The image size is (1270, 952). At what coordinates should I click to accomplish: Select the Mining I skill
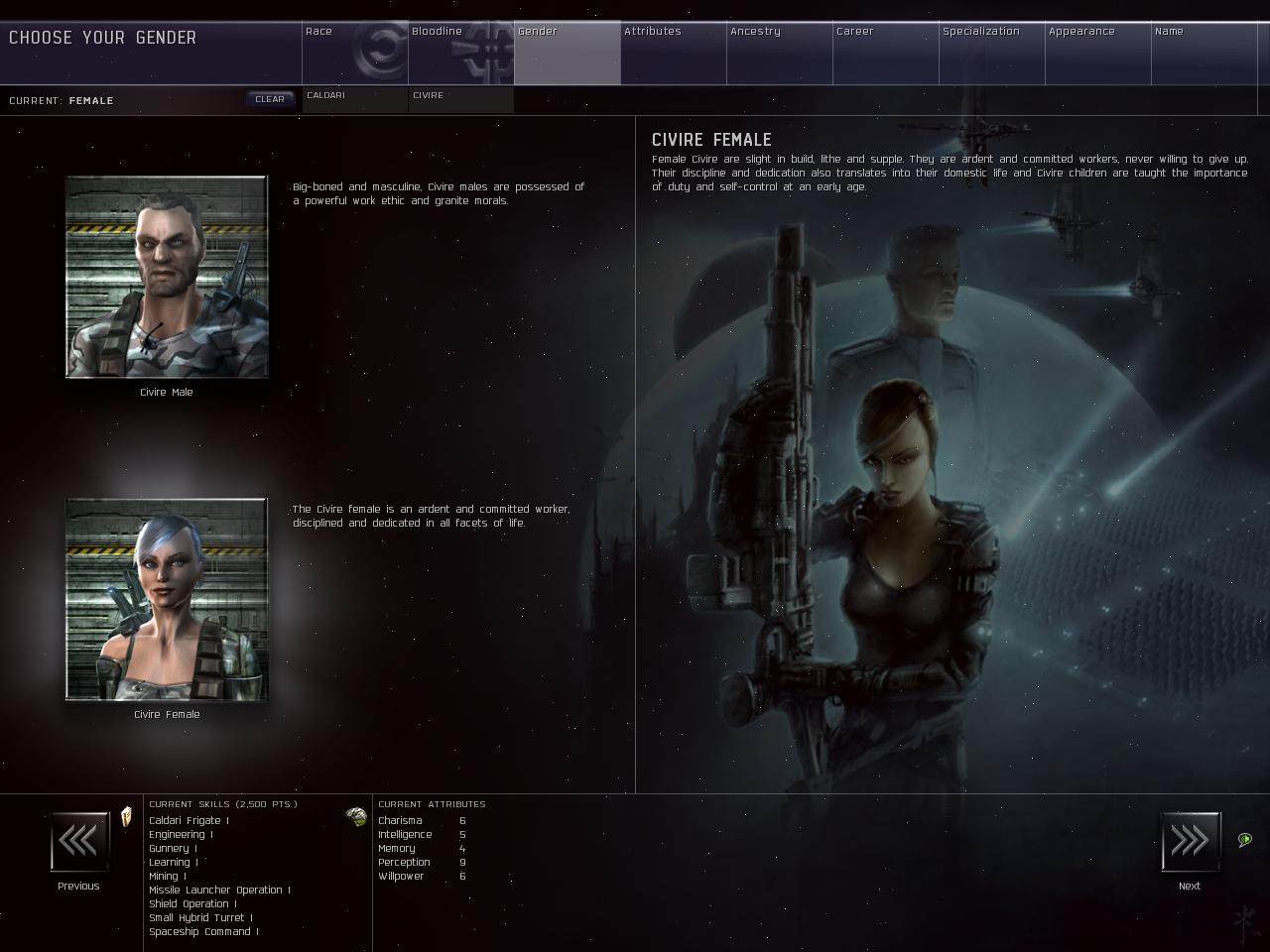click(x=167, y=876)
